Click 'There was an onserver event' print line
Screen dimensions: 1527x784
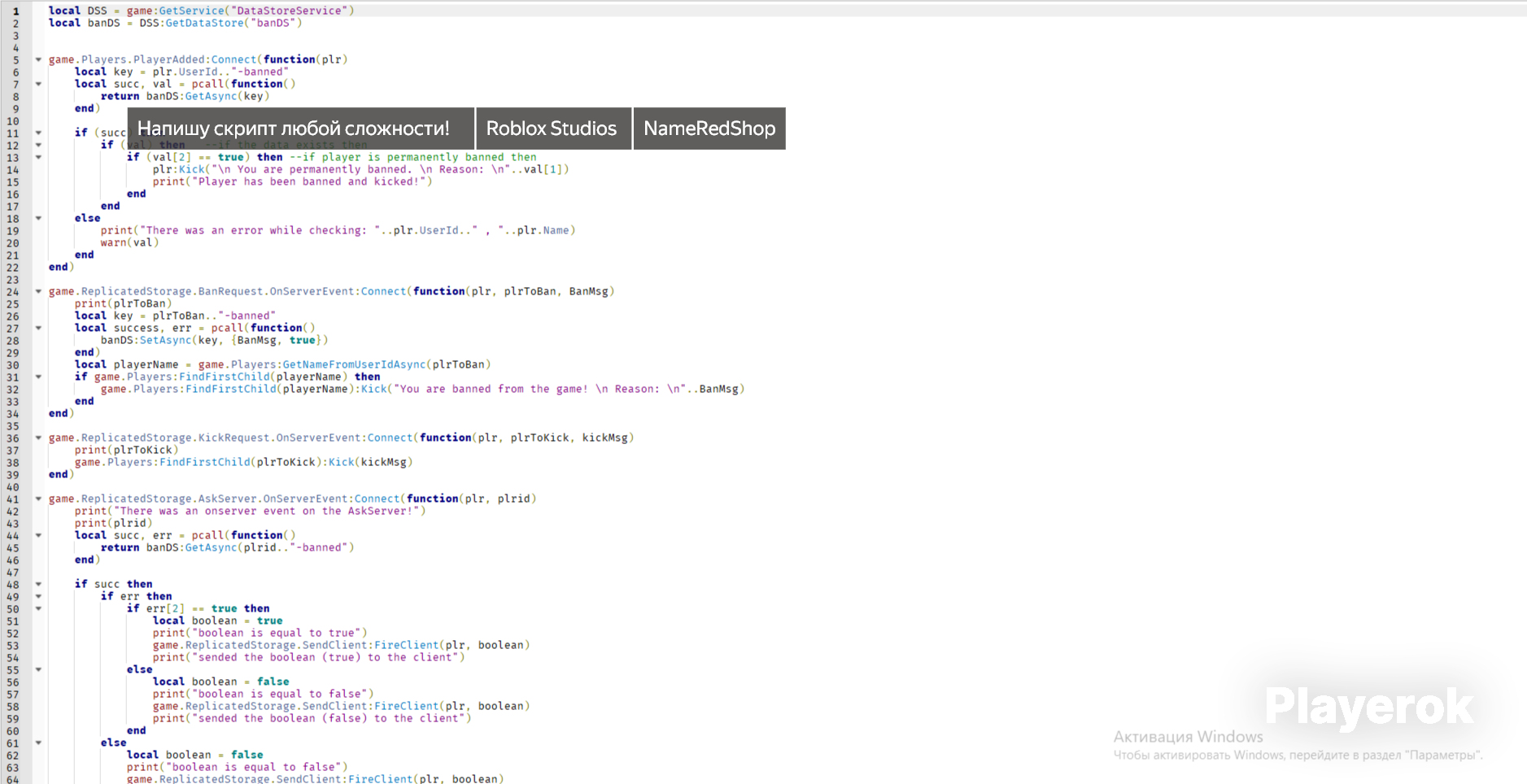point(250,511)
